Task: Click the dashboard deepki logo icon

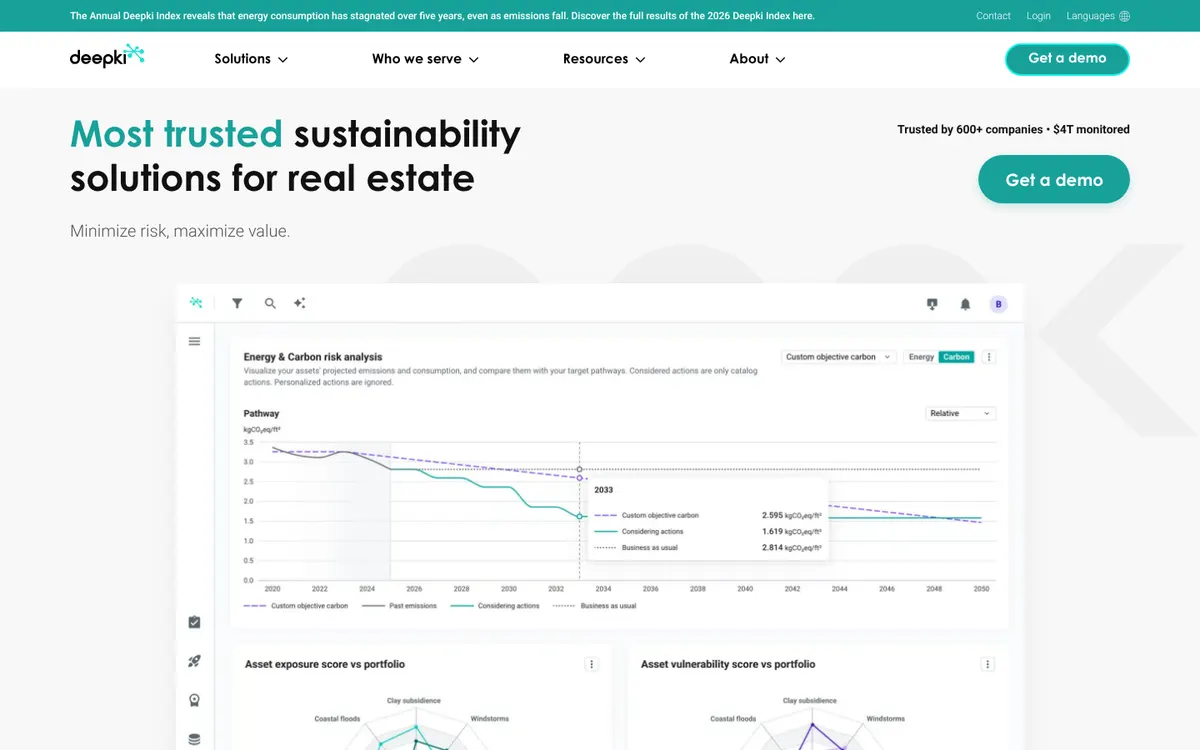Action: [196, 303]
